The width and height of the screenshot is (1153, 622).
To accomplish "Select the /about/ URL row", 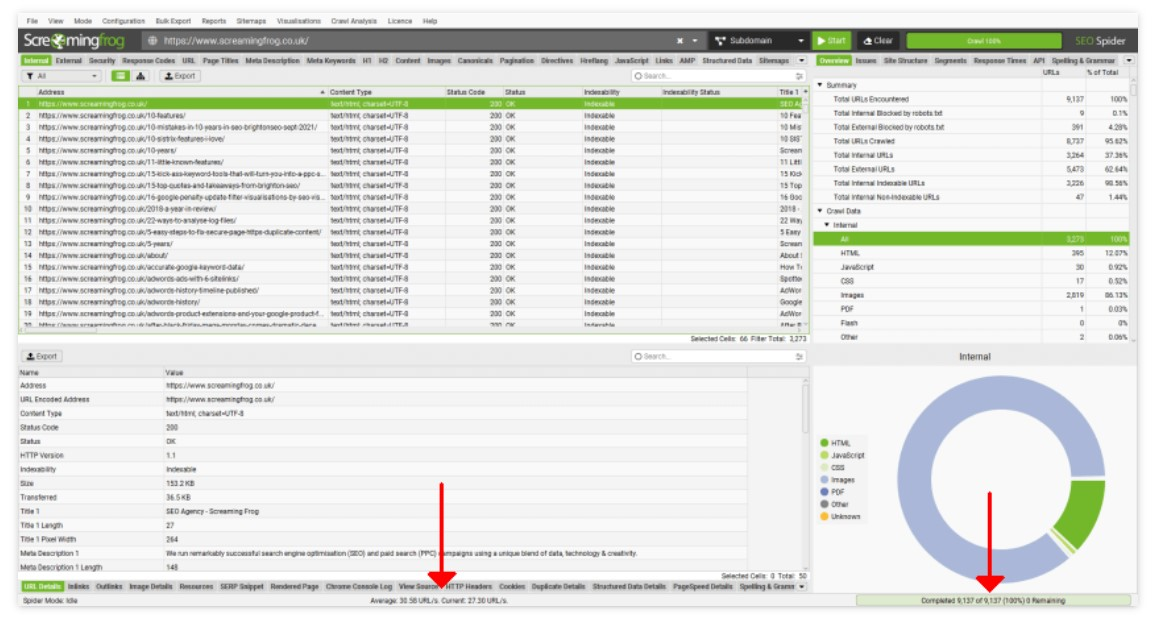I will coord(413,255).
